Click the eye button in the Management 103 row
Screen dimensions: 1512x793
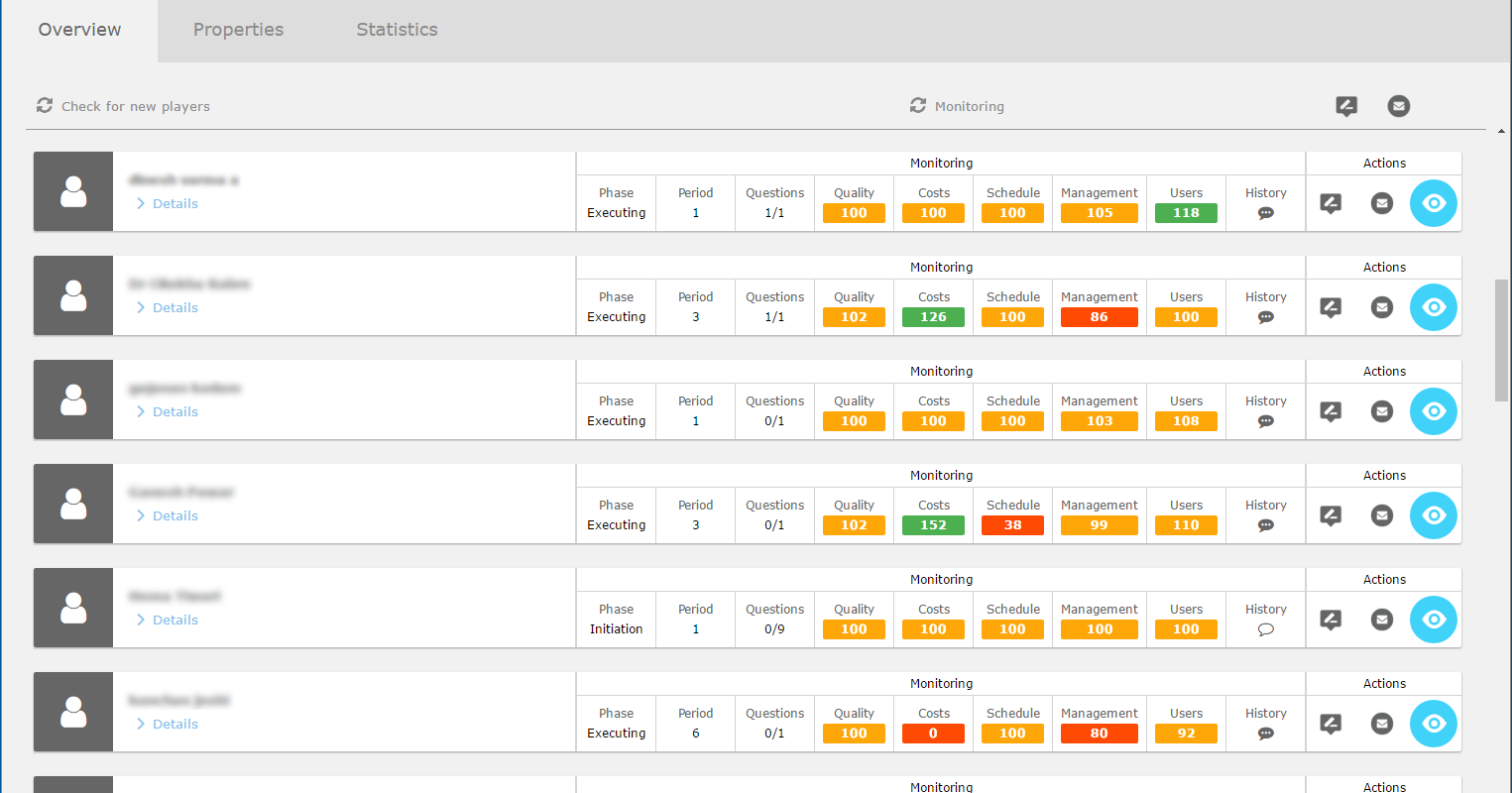tap(1434, 411)
